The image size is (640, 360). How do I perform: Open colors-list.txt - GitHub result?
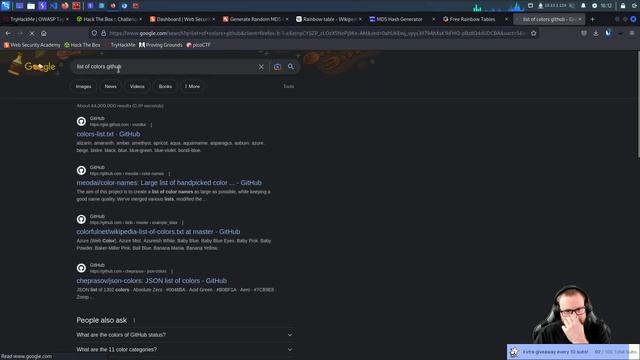point(108,134)
